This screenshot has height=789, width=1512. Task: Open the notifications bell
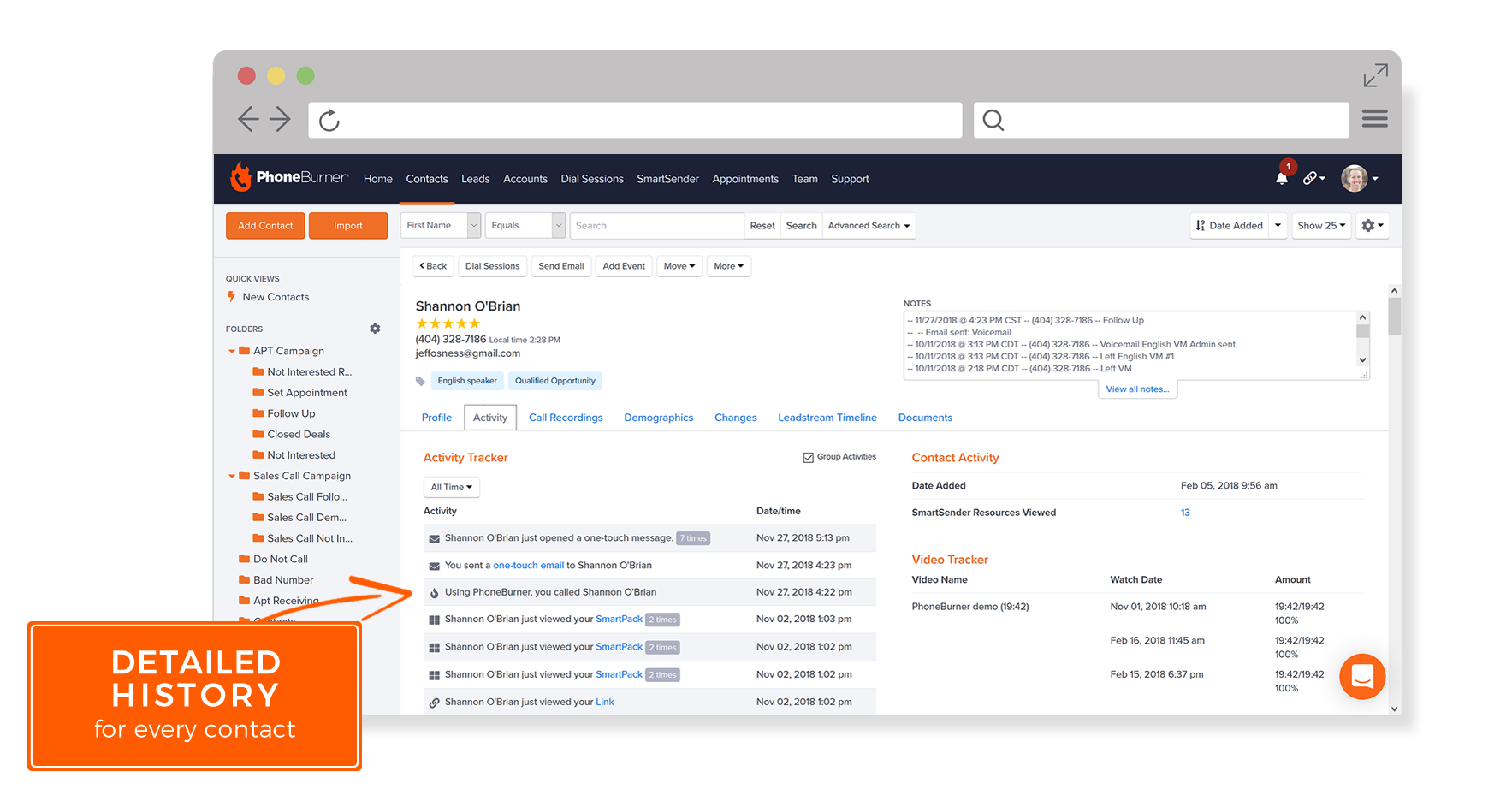(x=1281, y=178)
